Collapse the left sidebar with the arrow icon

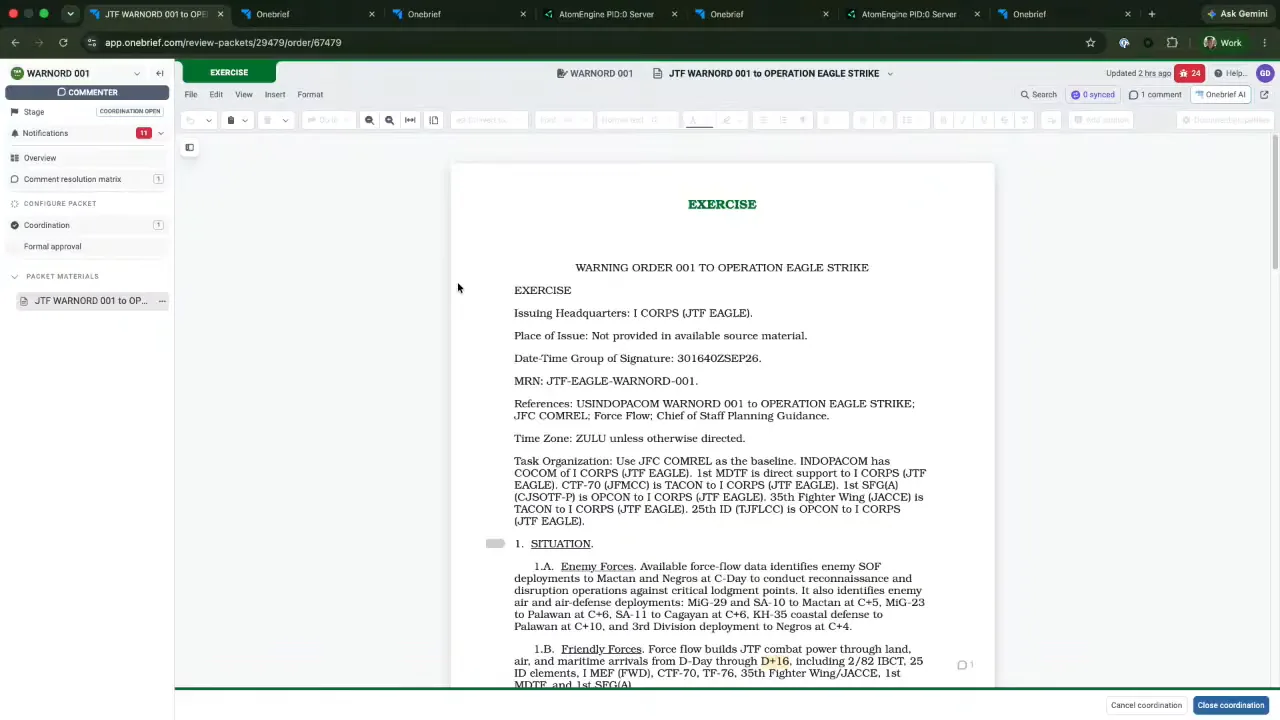pos(160,73)
